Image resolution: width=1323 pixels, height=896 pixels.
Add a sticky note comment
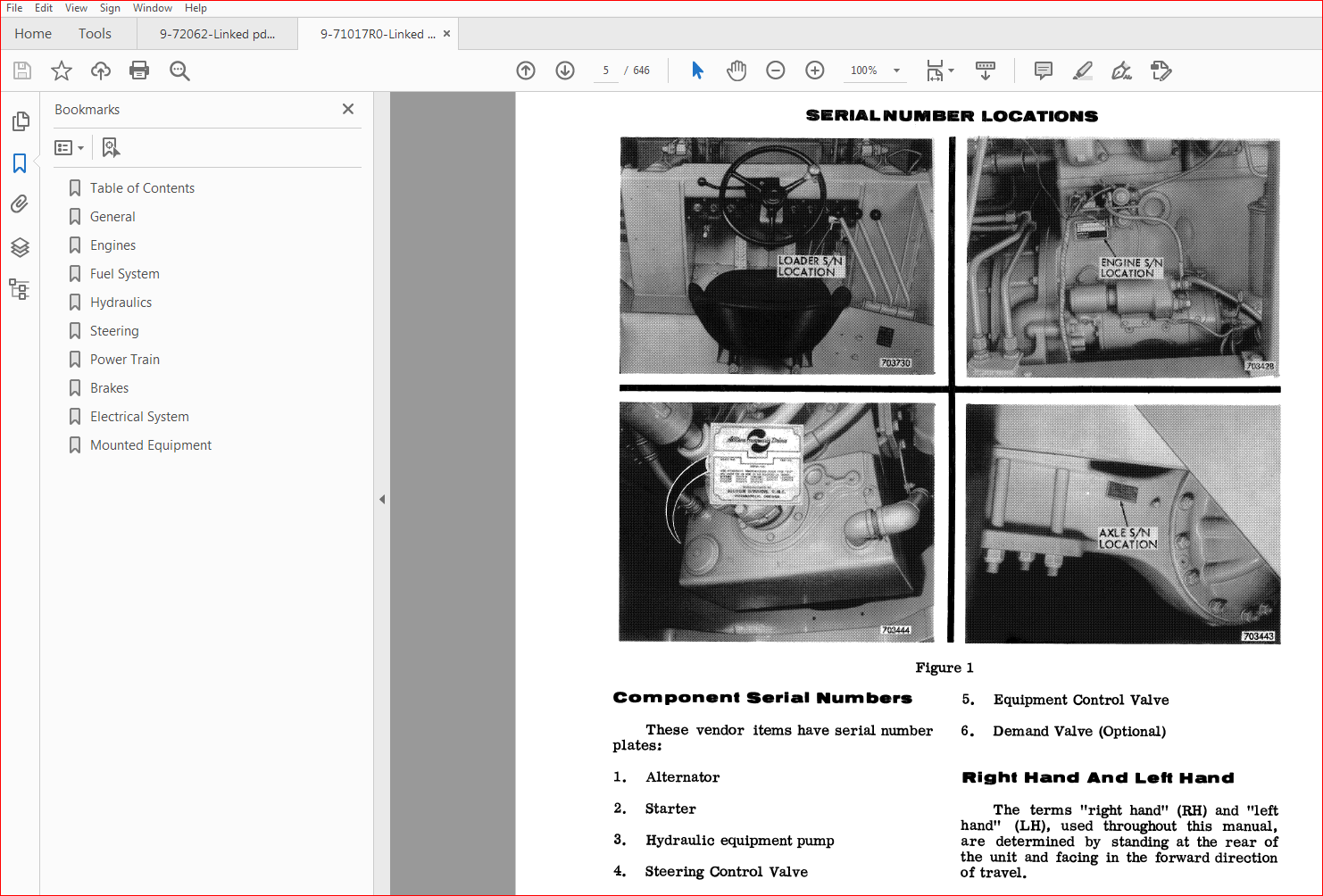pyautogui.click(x=1043, y=71)
